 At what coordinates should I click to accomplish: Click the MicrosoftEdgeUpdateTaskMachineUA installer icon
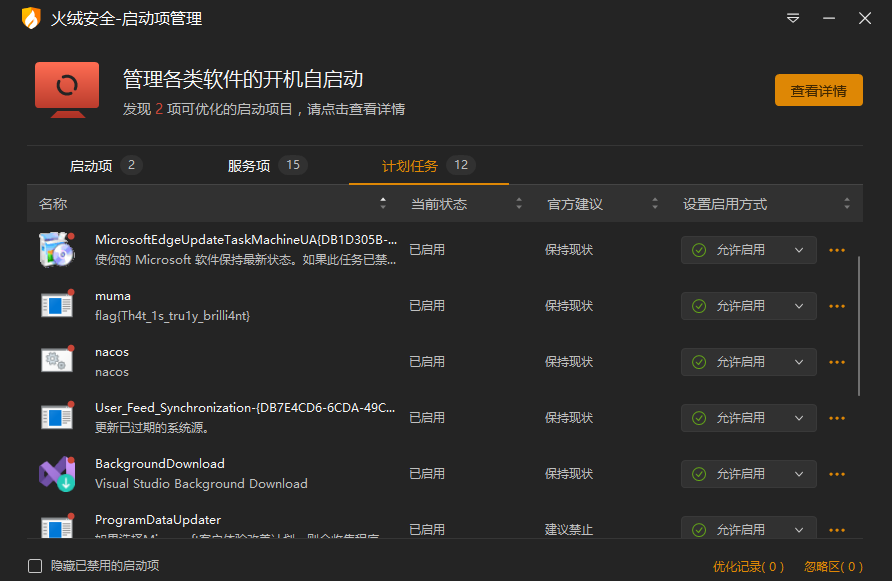point(57,249)
